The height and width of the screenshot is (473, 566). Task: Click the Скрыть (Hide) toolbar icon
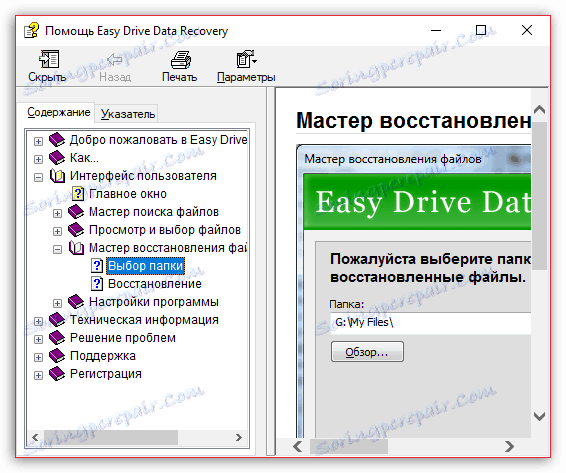coord(49,59)
